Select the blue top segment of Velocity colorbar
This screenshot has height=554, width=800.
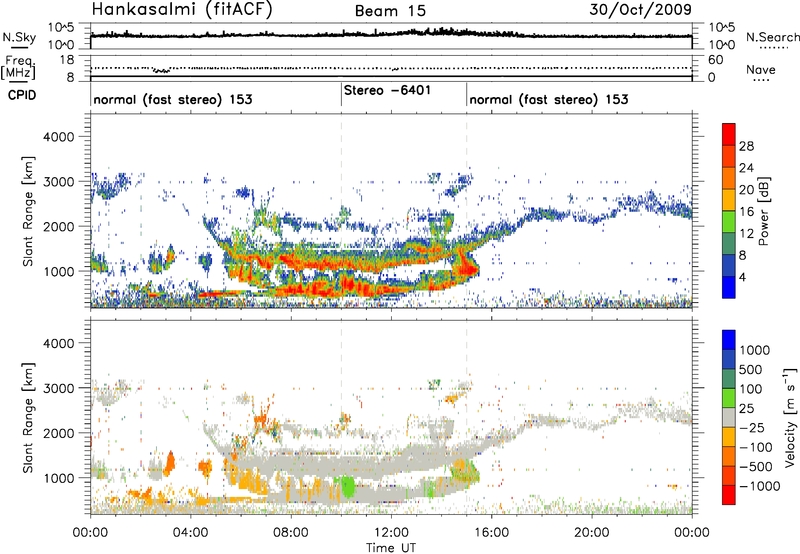pos(729,340)
